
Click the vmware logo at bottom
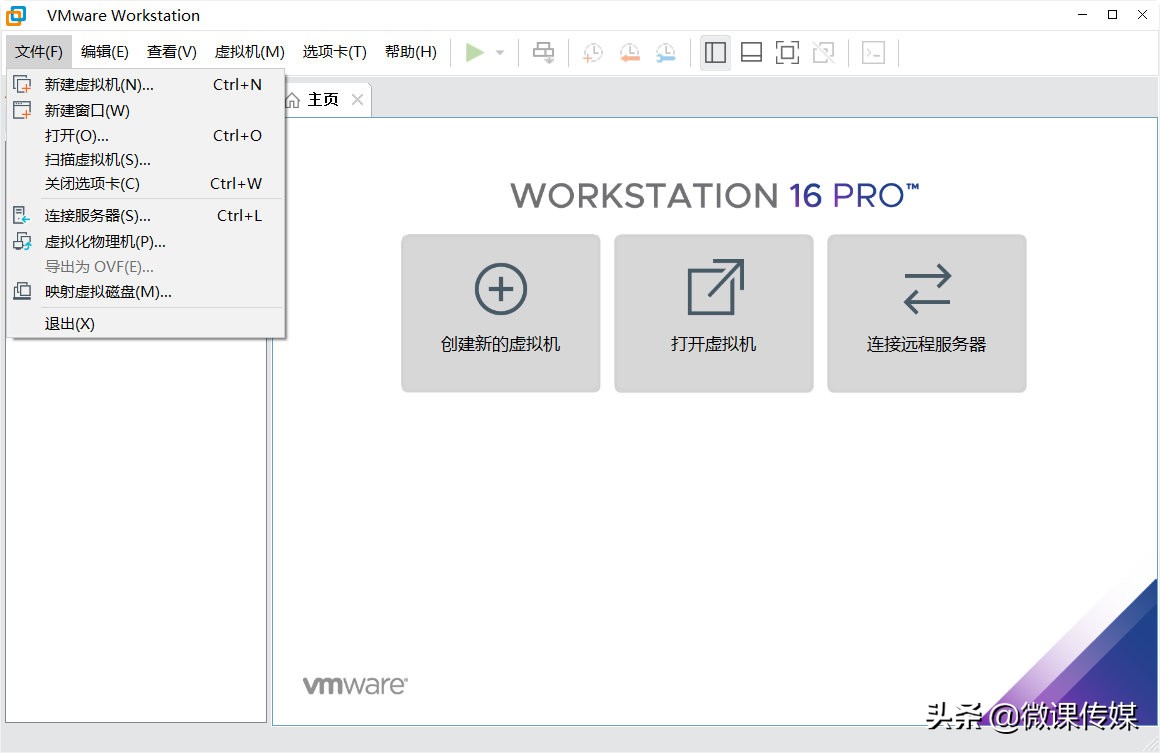coord(355,686)
